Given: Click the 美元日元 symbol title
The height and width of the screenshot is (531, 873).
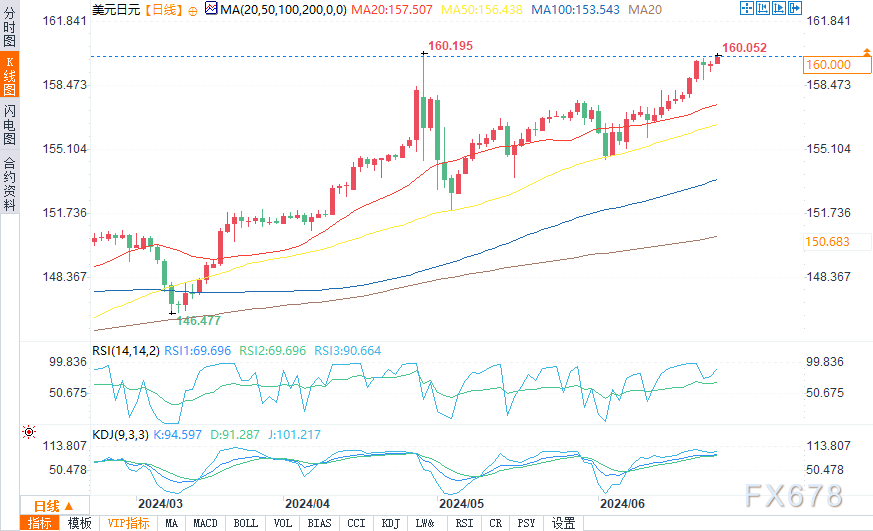Looking at the screenshot, I should tap(116, 9).
